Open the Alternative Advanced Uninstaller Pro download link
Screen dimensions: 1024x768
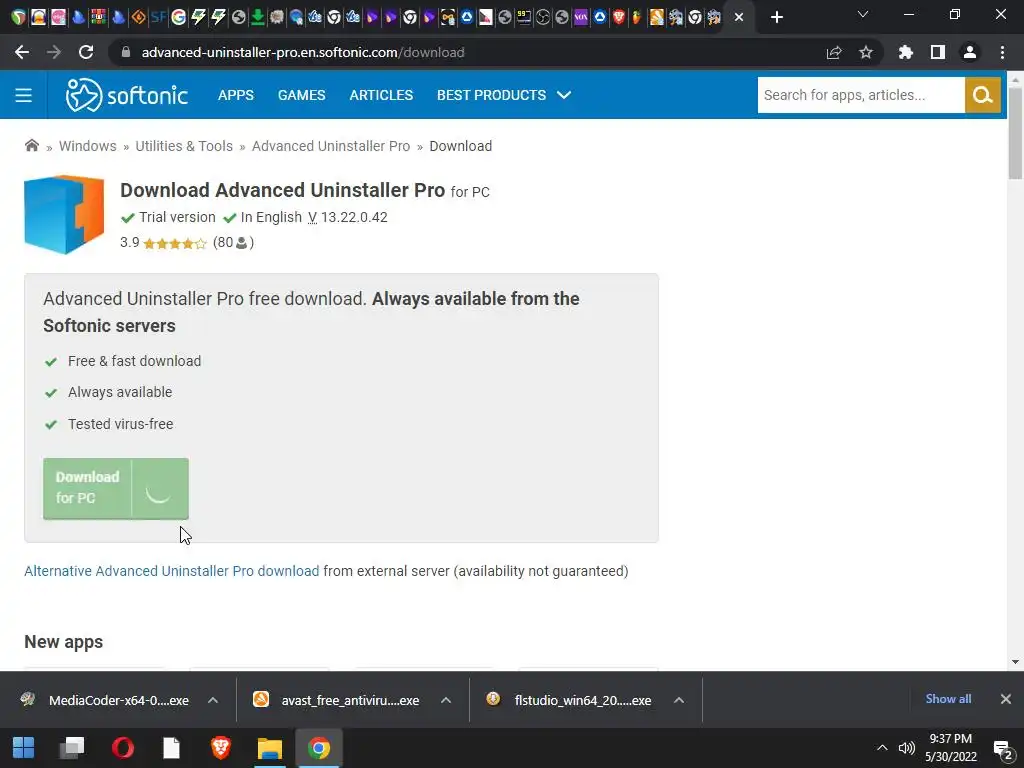point(172,571)
